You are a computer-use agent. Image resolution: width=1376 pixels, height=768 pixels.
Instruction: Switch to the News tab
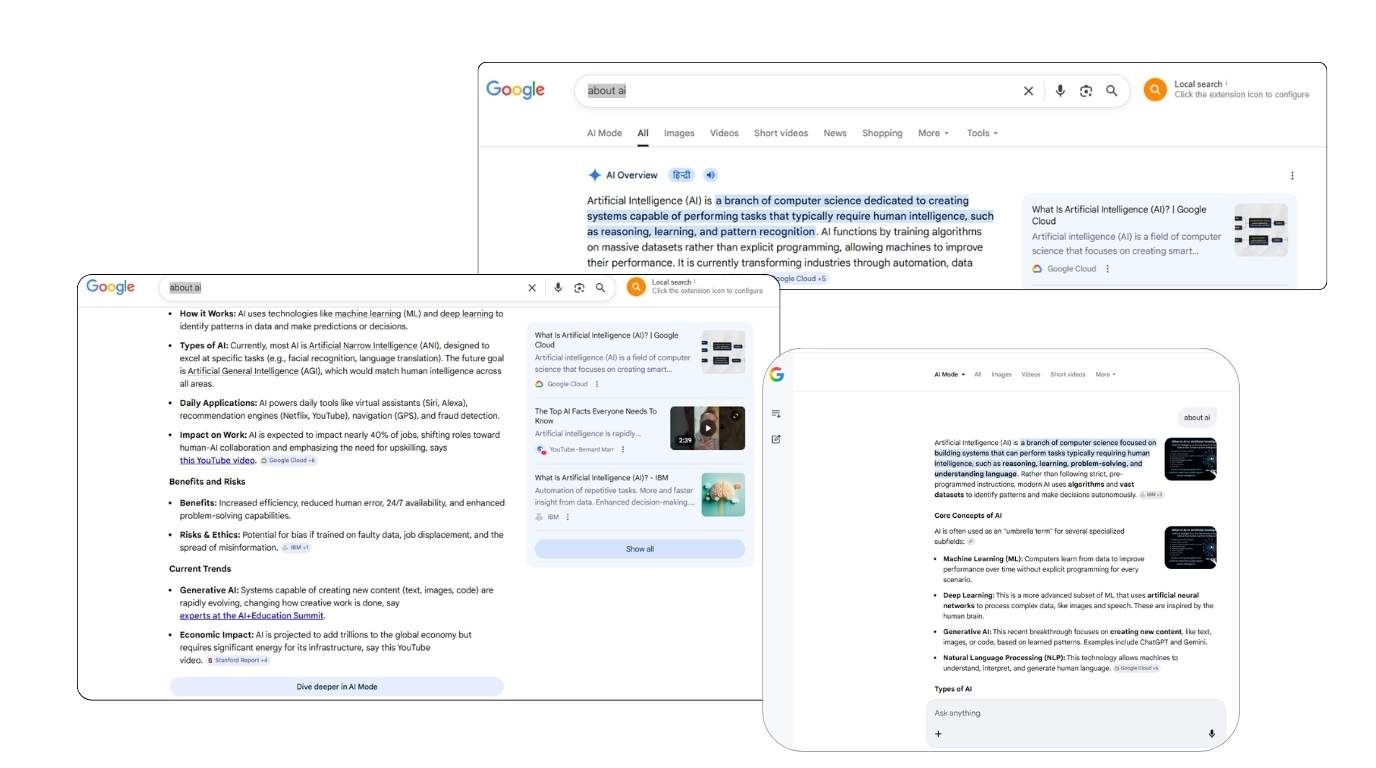point(835,133)
